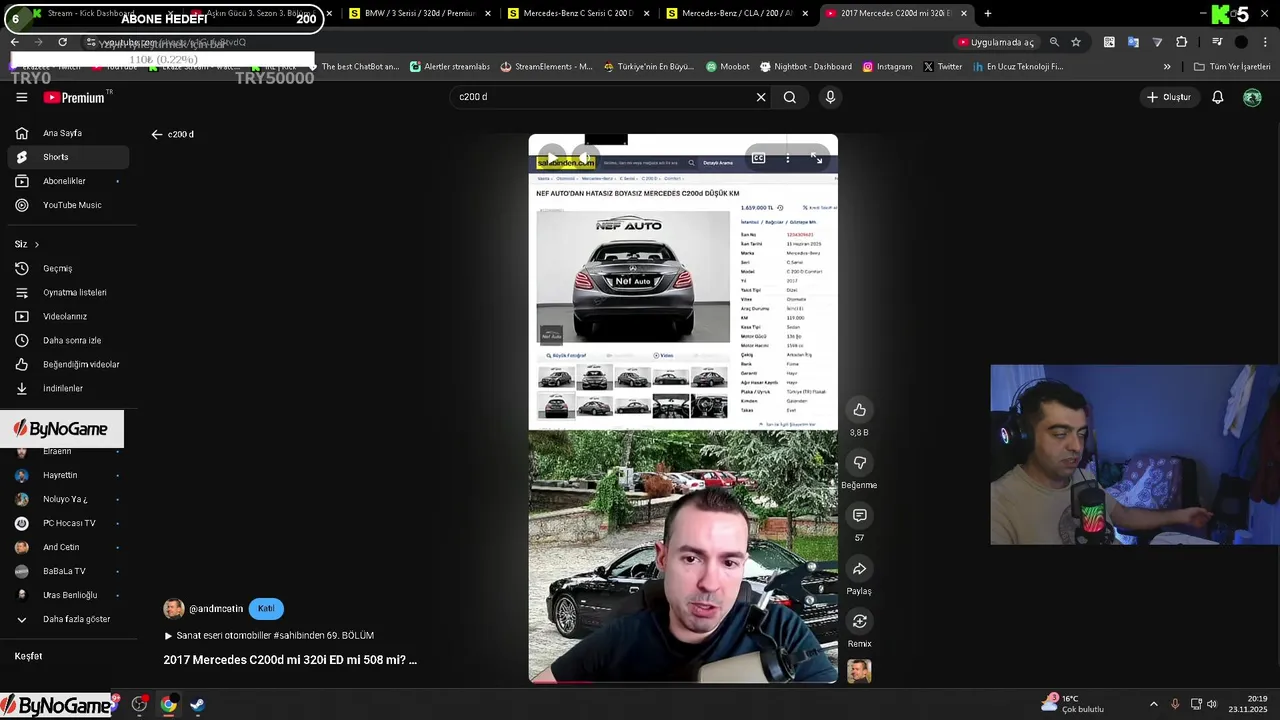Click the short's red progress bar
This screenshot has height=720, width=1280.
(683, 682)
